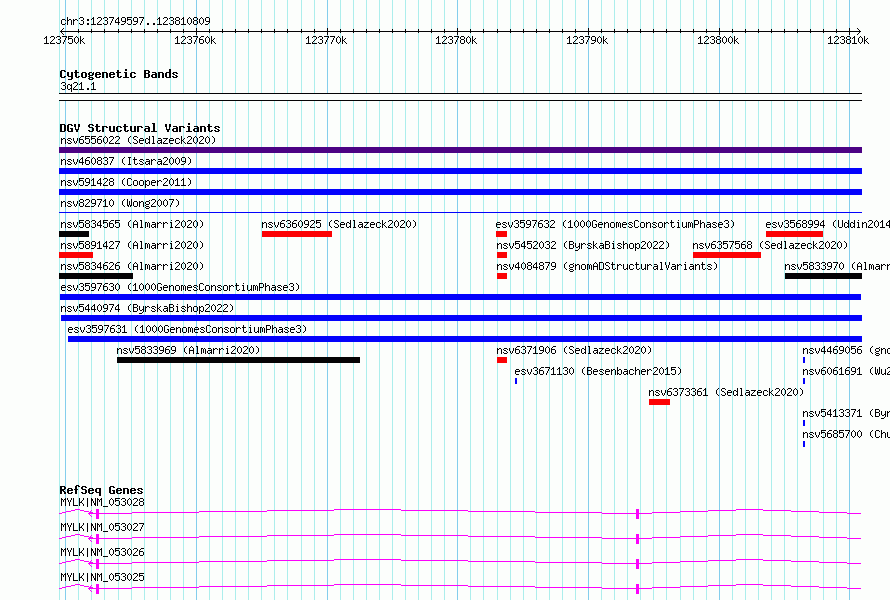Select variant nsv5440974 (ByrskaBishop2022)
This screenshot has width=890, height=600.
tap(147, 308)
